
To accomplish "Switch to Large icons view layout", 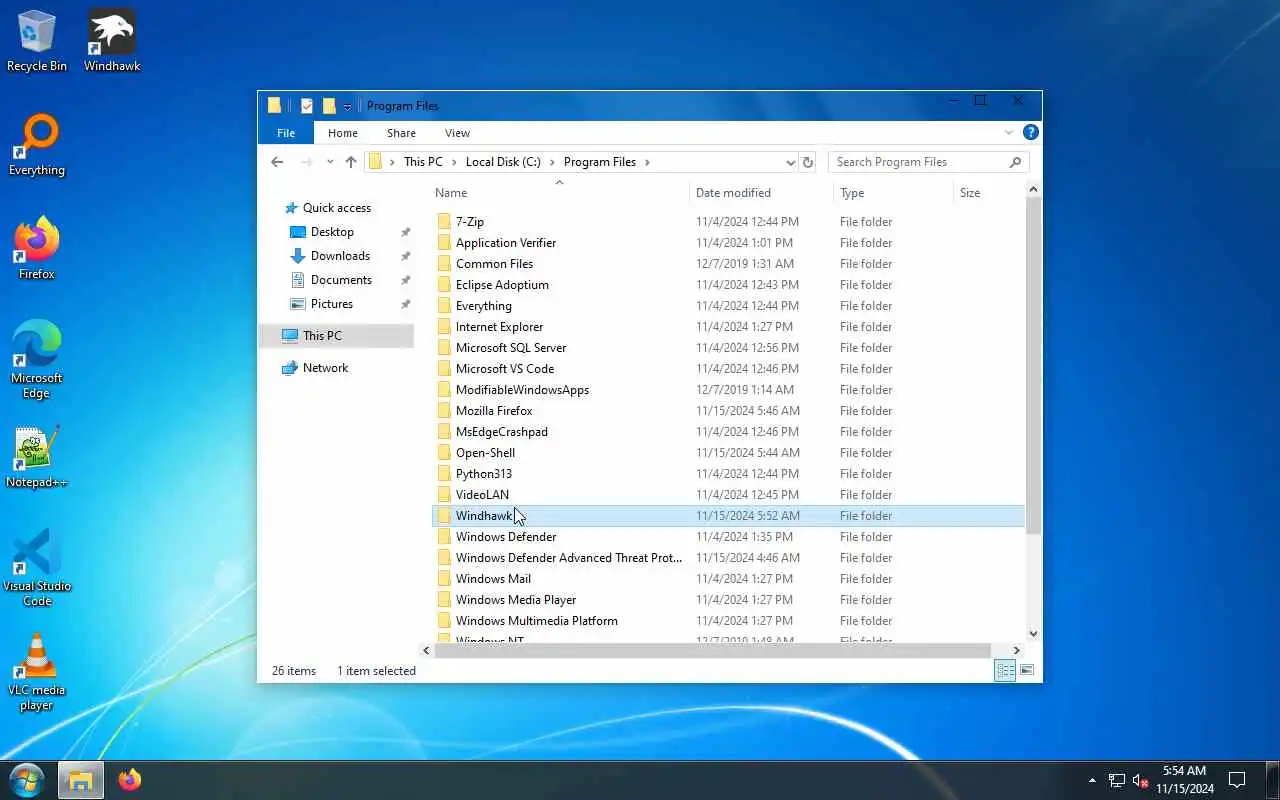I will 1027,671.
